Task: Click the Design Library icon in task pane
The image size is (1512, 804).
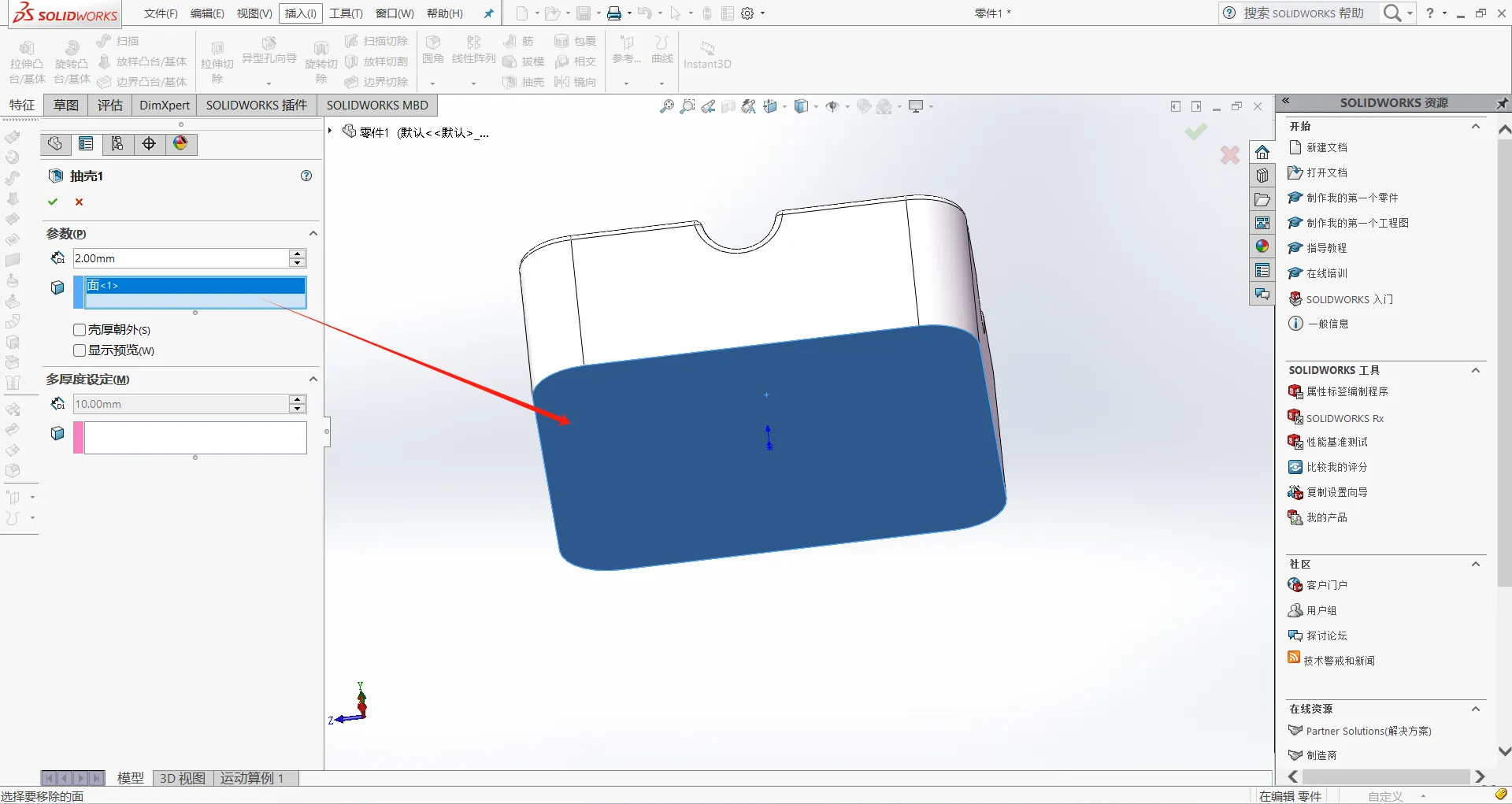Action: point(1262,176)
